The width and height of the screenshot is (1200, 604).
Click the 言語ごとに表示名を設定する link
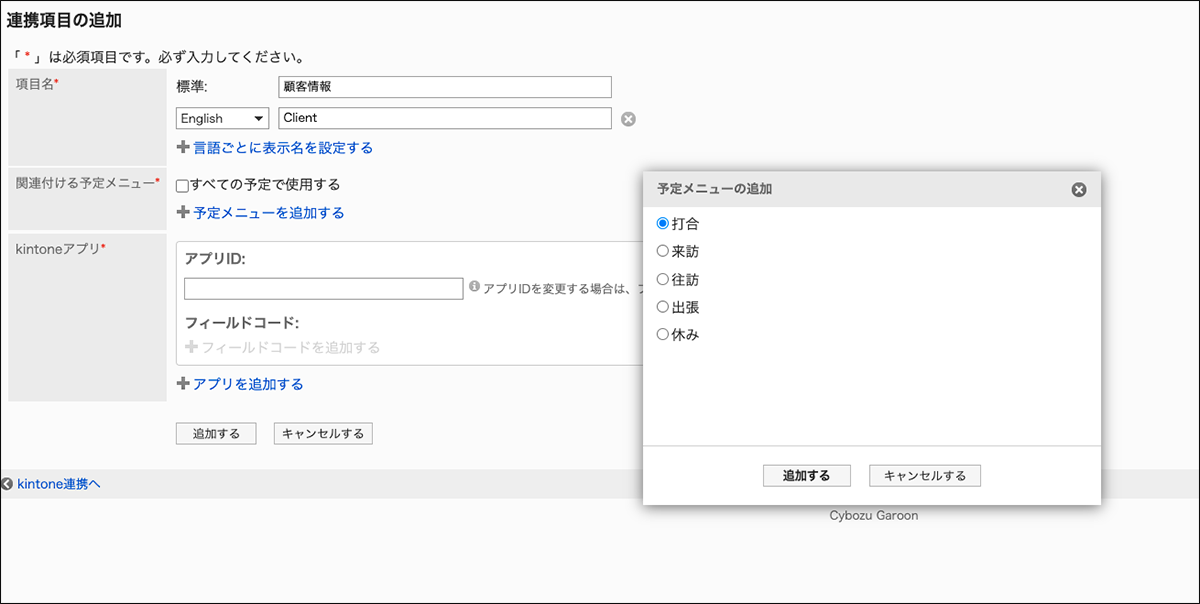[280, 147]
